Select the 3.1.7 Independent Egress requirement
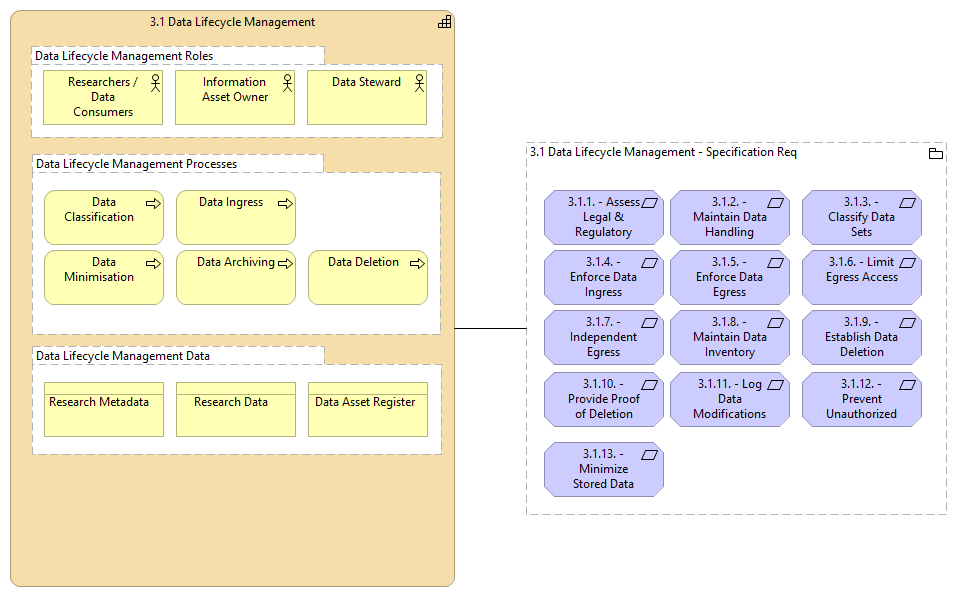This screenshot has height=597, width=957. (604, 337)
